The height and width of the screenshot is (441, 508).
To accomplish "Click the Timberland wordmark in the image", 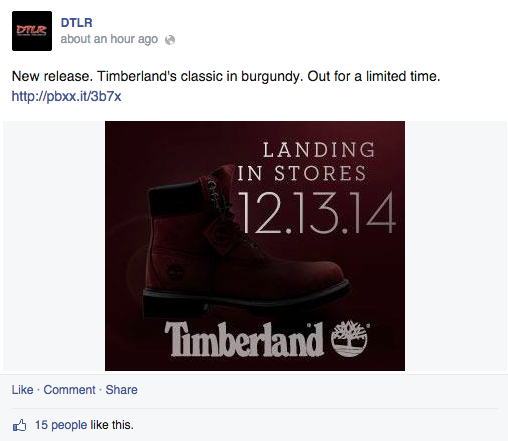I will [x=244, y=339].
